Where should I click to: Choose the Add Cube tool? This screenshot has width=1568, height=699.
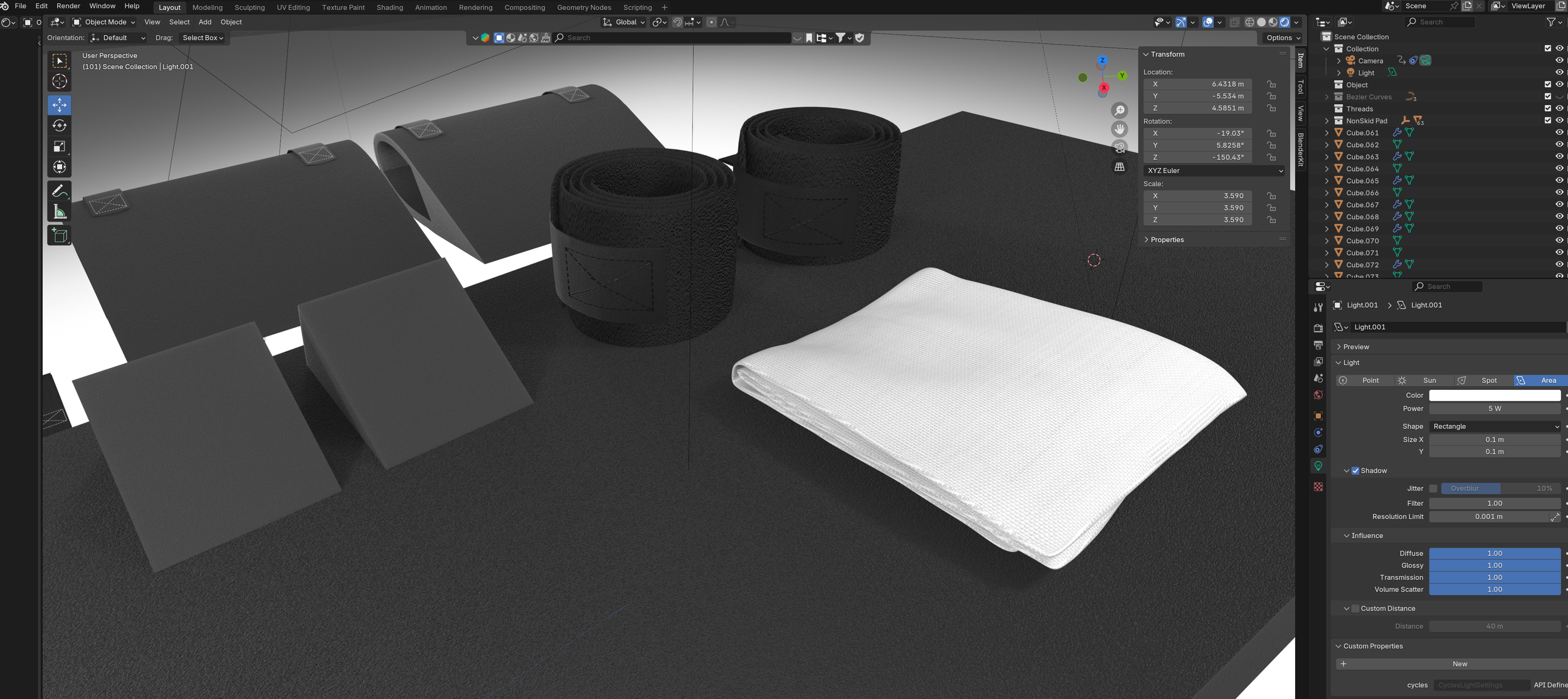60,235
